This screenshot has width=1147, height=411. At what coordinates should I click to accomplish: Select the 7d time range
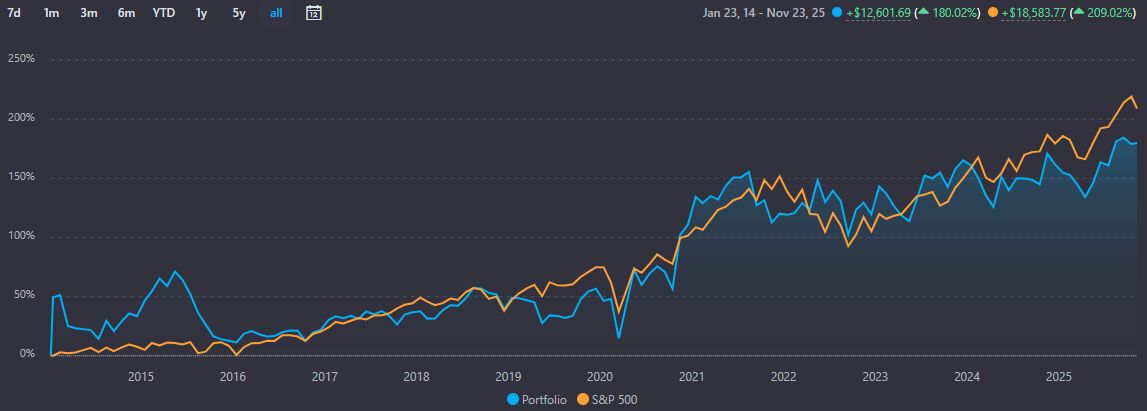point(14,13)
